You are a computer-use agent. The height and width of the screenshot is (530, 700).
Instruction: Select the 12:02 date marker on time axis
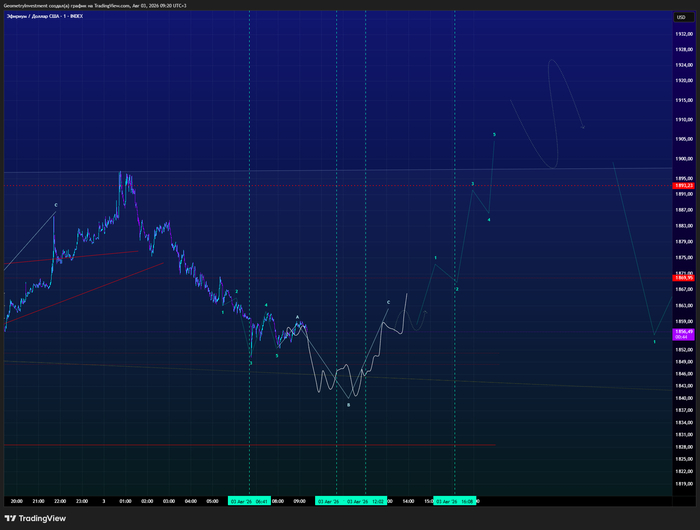tap(365, 501)
